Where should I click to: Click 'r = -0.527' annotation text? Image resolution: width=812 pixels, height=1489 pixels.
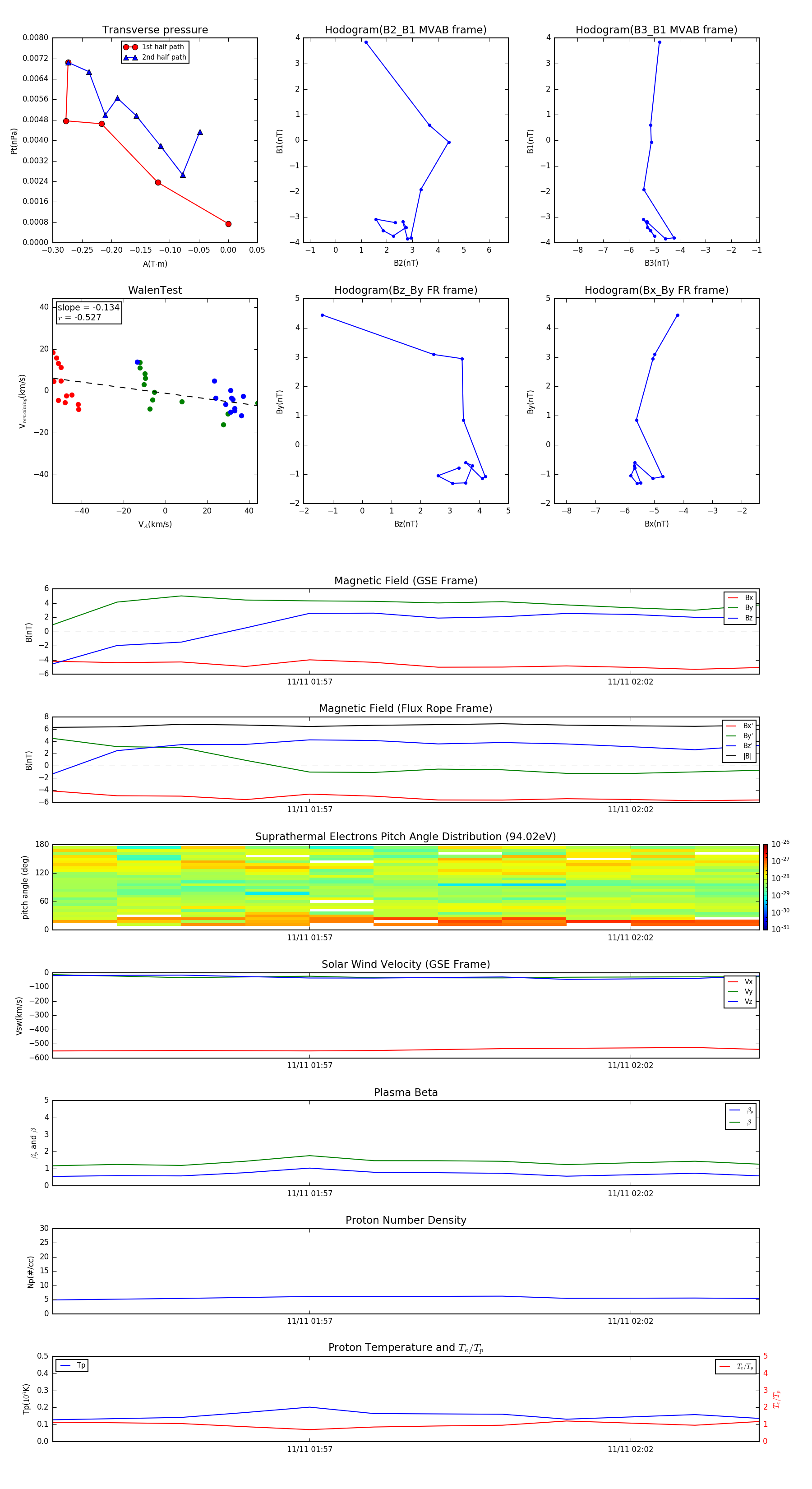coord(80,317)
